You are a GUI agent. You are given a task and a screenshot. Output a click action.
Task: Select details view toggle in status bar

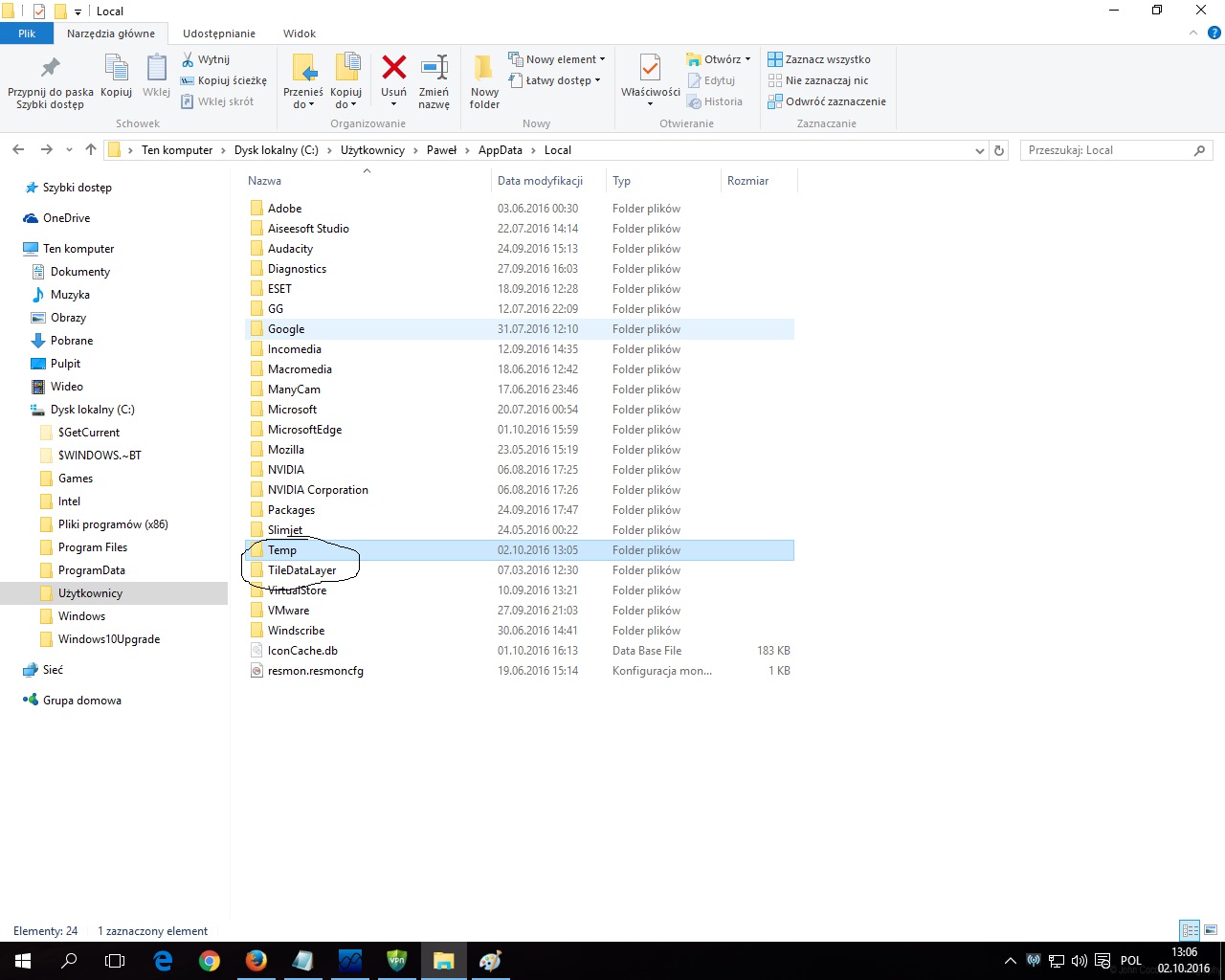pyautogui.click(x=1190, y=930)
